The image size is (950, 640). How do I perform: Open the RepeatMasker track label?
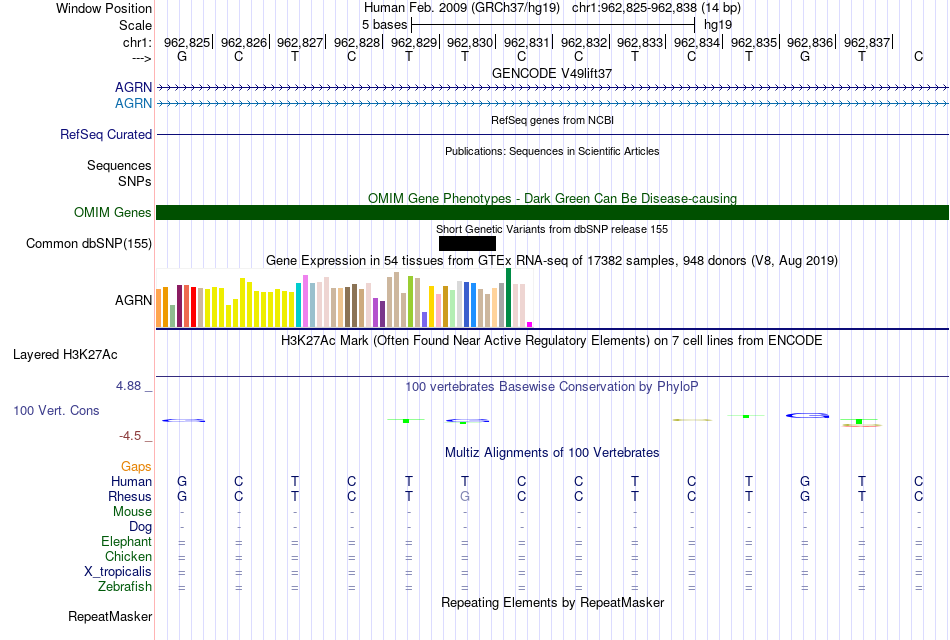110,616
